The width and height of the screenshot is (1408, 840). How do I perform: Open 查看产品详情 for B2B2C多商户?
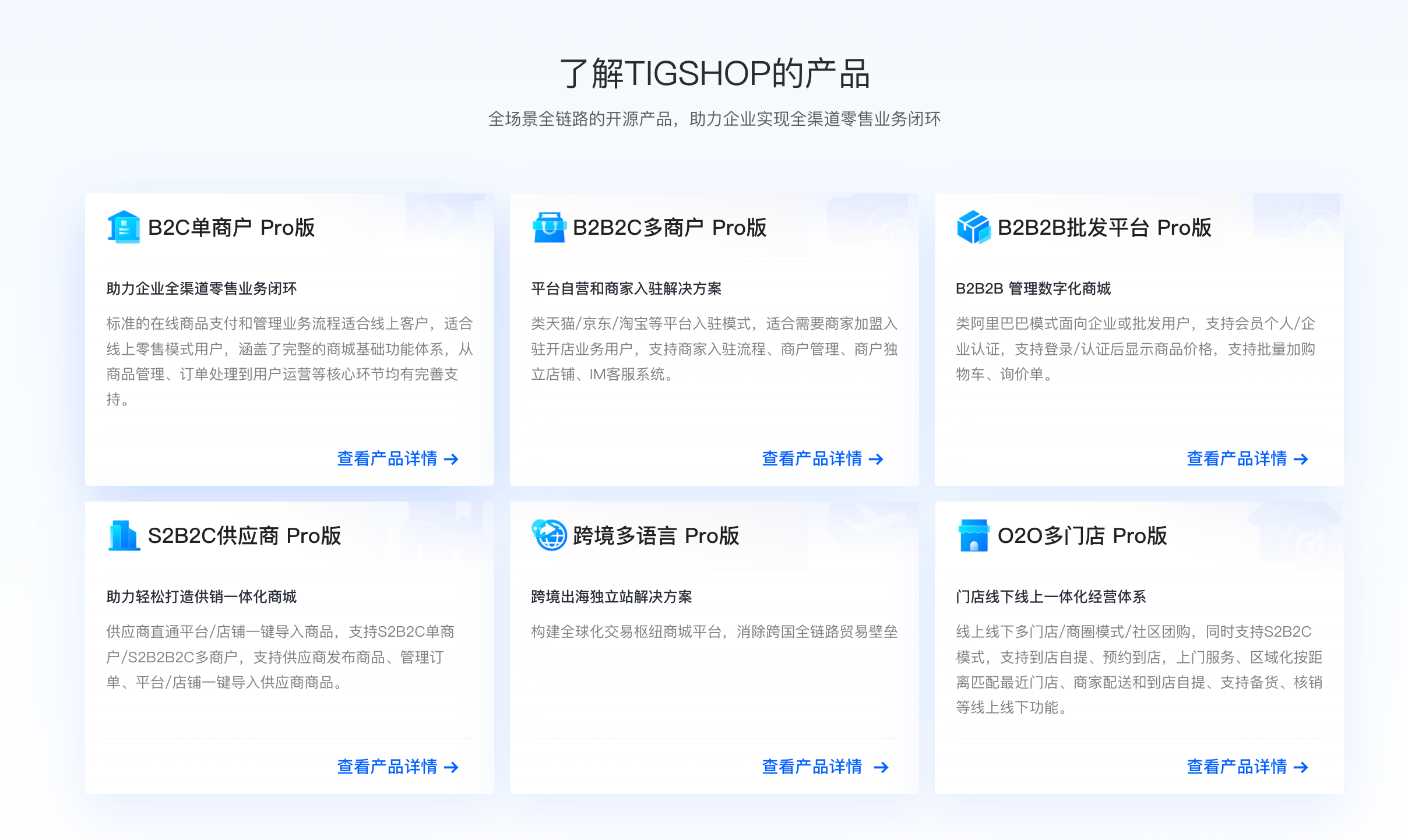click(823, 459)
